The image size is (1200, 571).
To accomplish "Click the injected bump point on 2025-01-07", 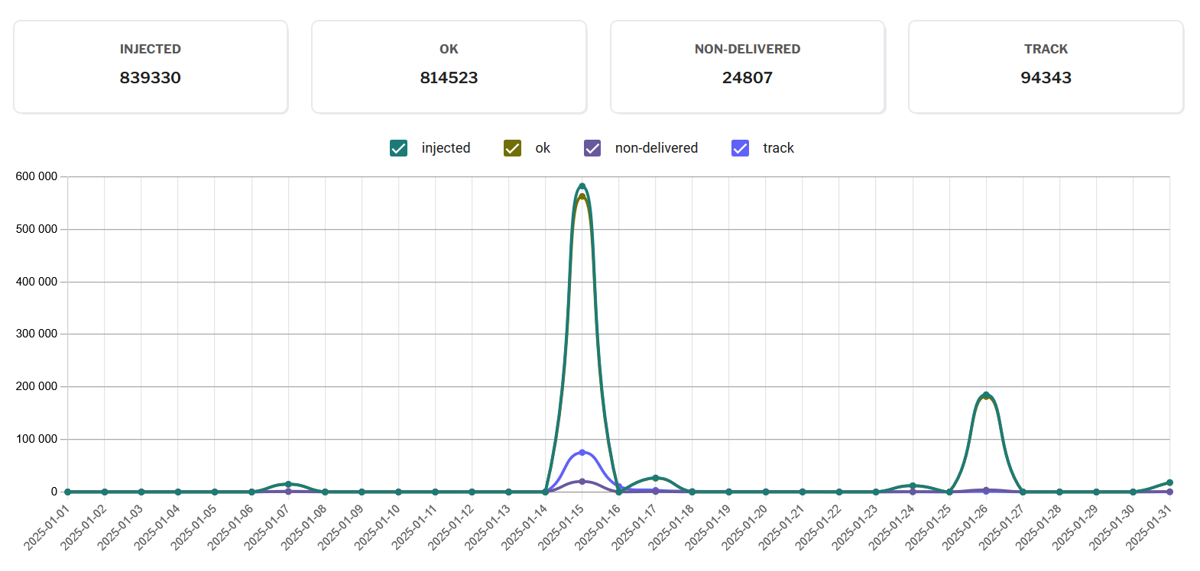I will (288, 484).
